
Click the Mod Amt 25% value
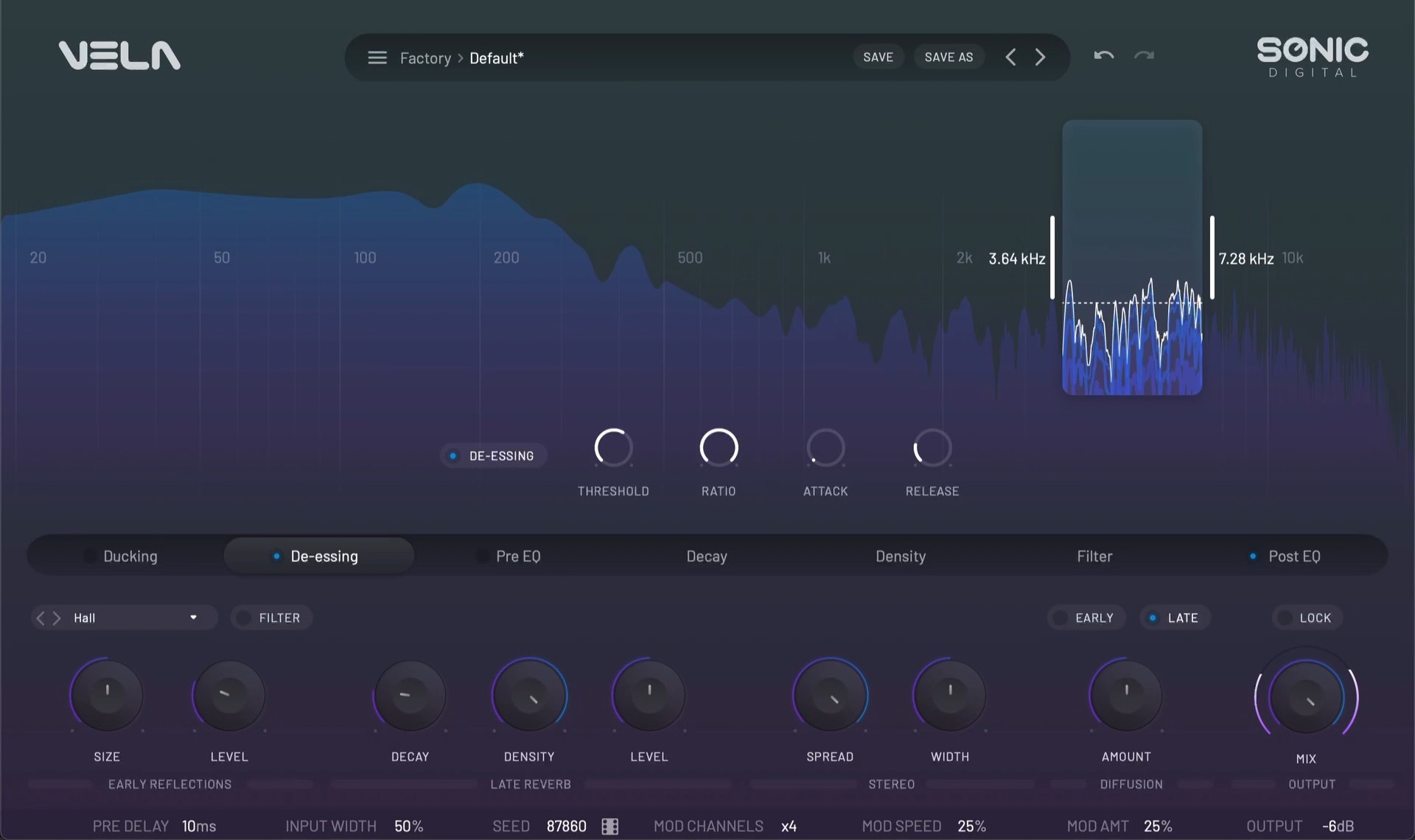(1158, 826)
